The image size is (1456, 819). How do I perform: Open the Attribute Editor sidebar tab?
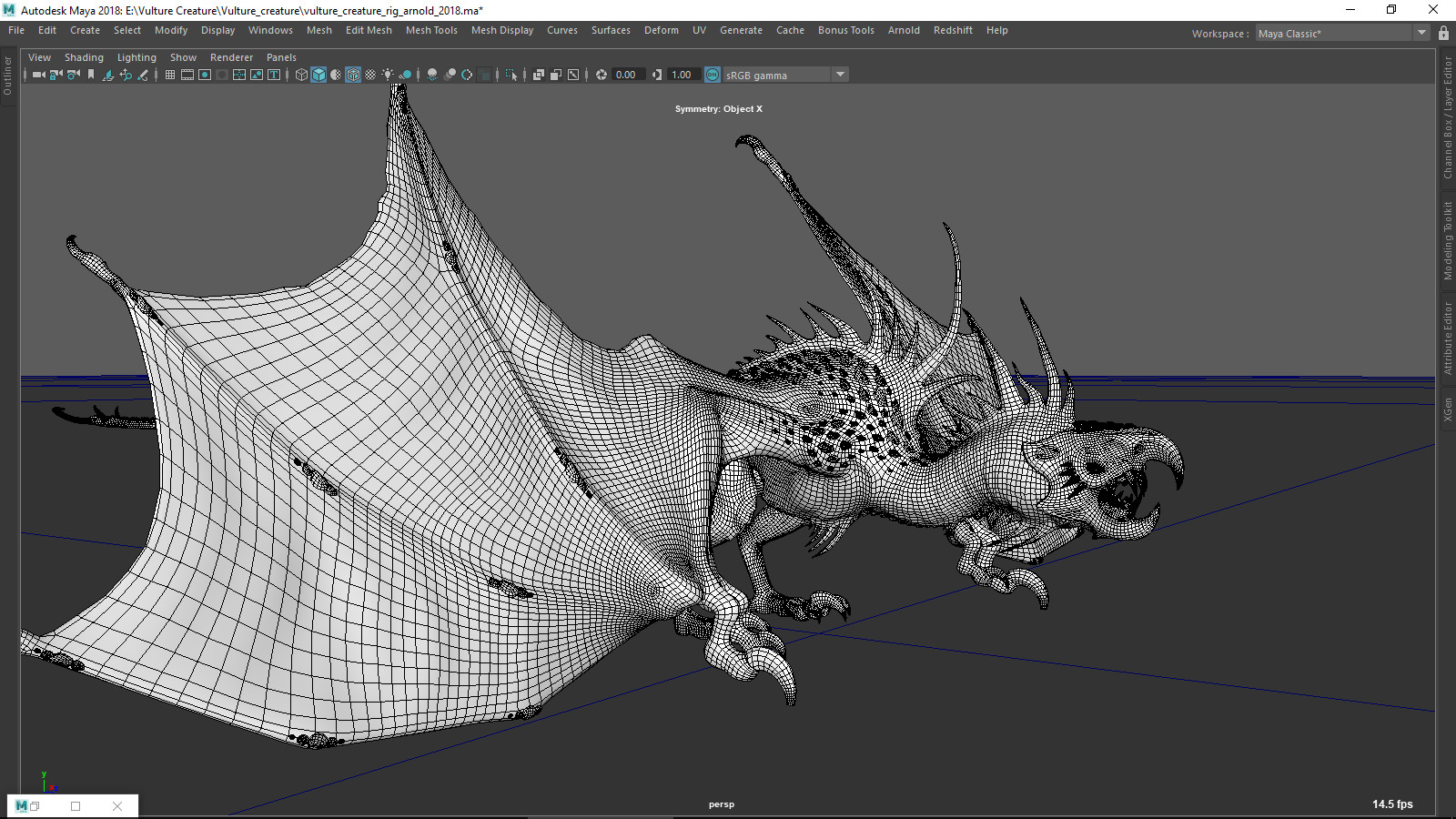1448,337
